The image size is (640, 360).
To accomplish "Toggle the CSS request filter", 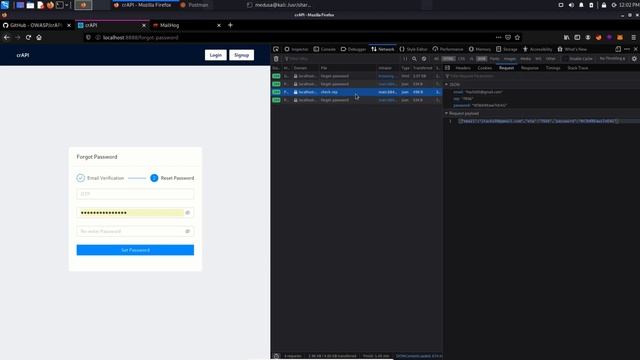I will click(x=461, y=59).
